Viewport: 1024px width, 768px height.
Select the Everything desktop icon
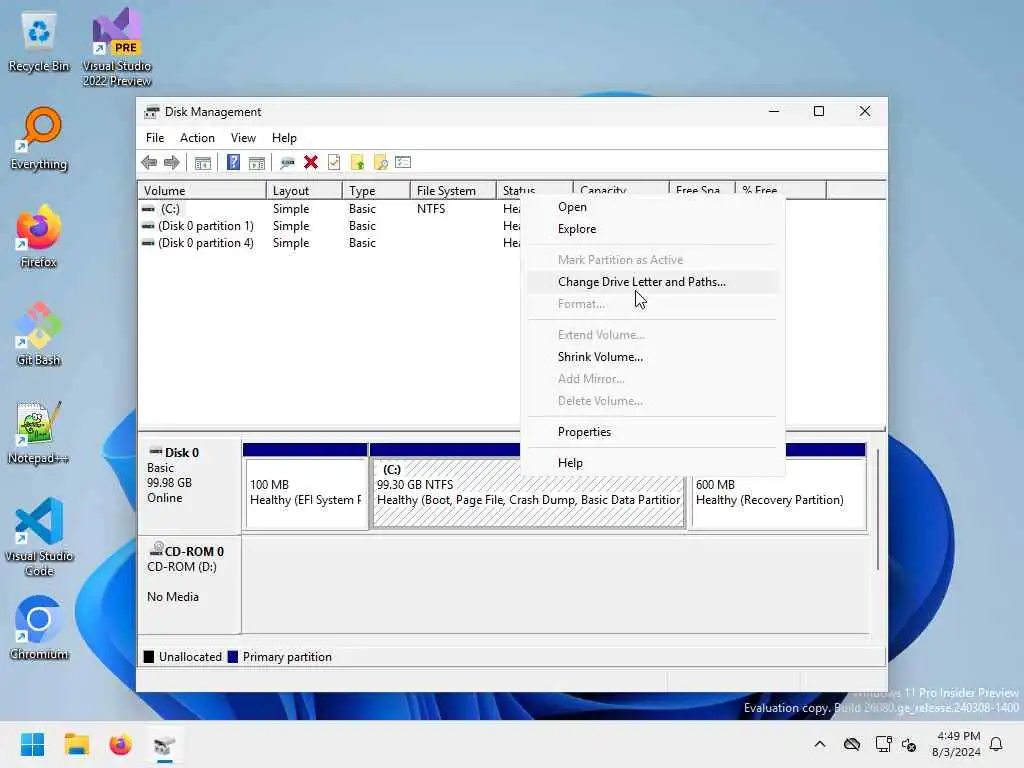(x=39, y=138)
